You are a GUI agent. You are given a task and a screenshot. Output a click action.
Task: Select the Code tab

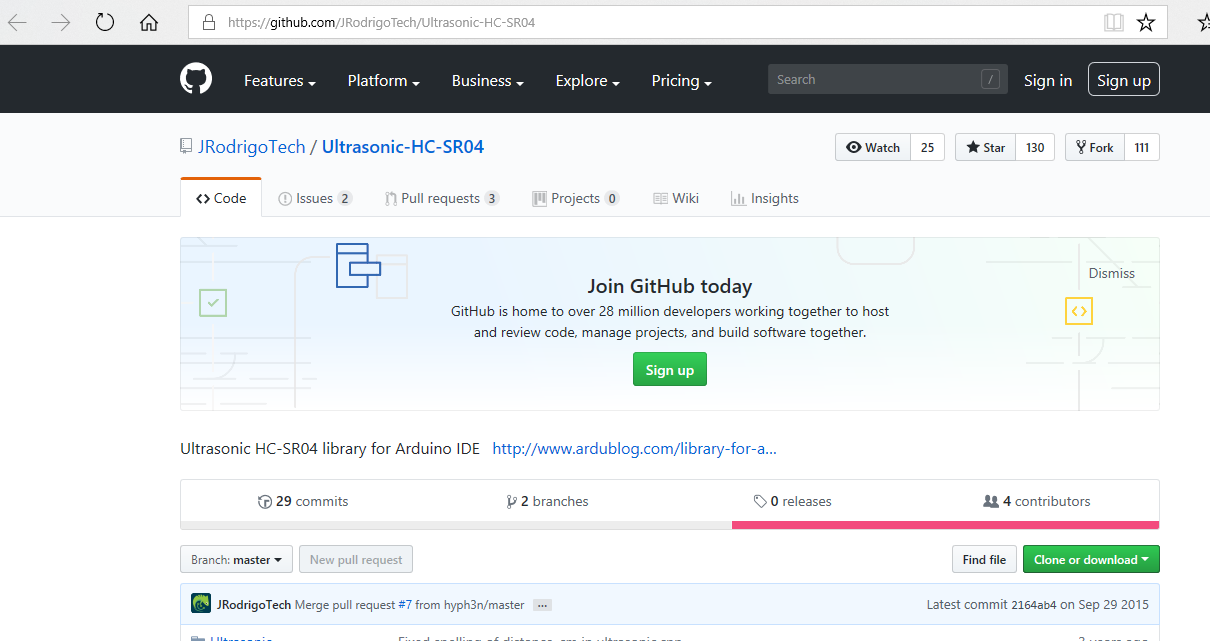click(x=221, y=198)
